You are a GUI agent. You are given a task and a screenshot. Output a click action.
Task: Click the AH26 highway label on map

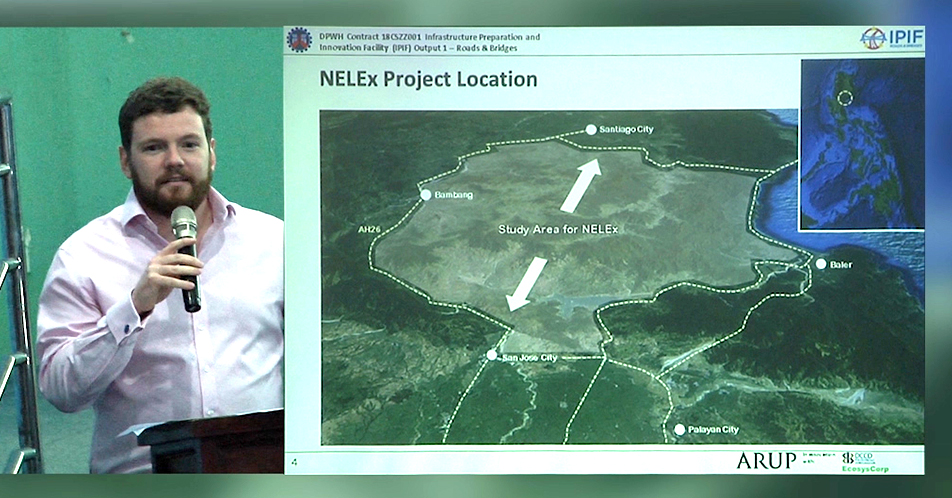click(x=370, y=229)
